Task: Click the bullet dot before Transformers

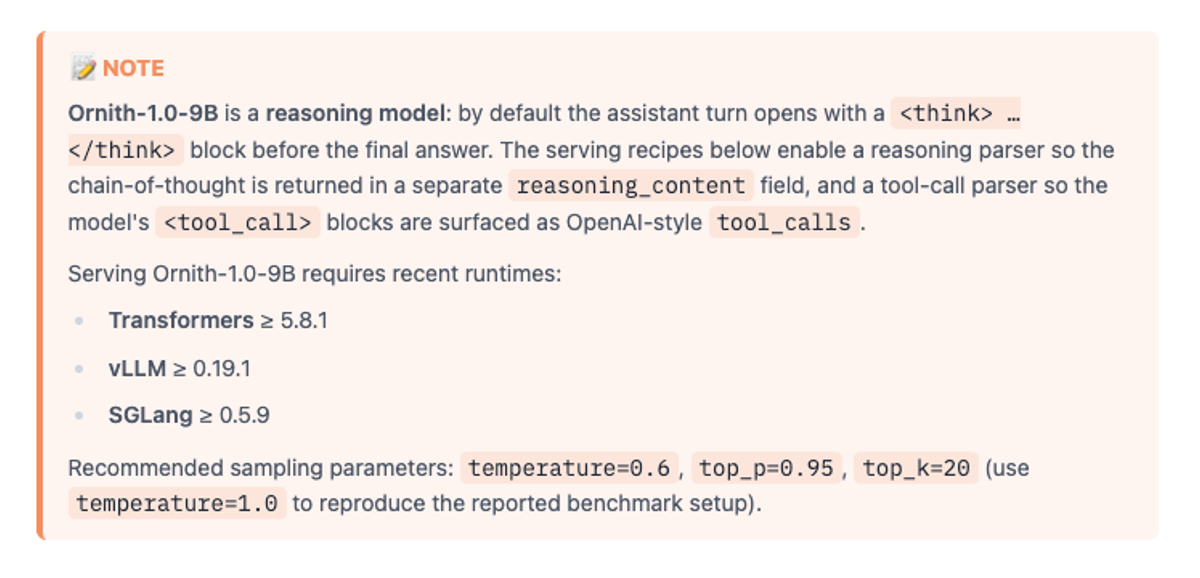Action: pyautogui.click(x=78, y=321)
